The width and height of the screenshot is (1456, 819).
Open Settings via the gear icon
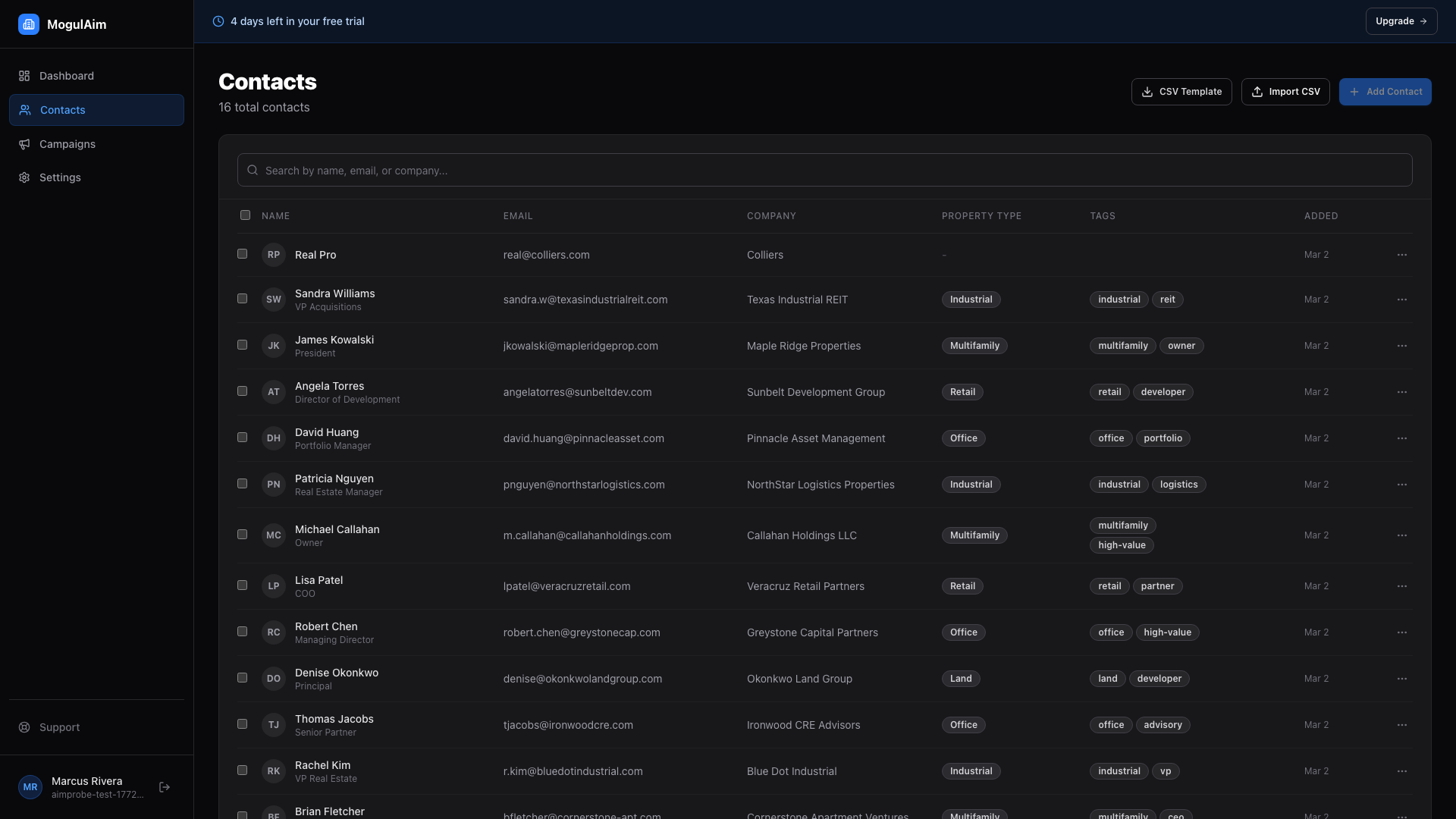(x=24, y=177)
